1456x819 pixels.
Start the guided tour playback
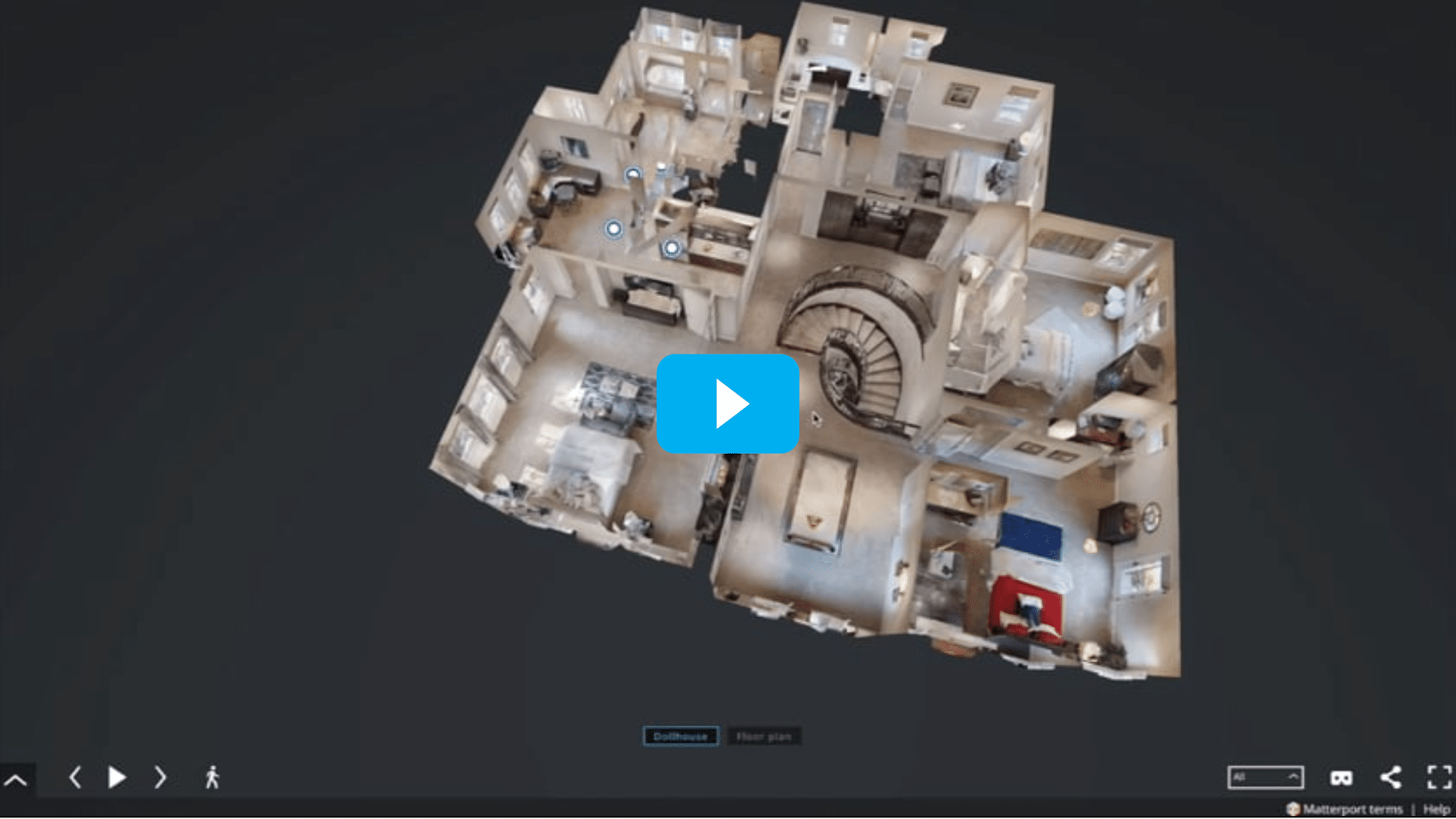tap(117, 777)
